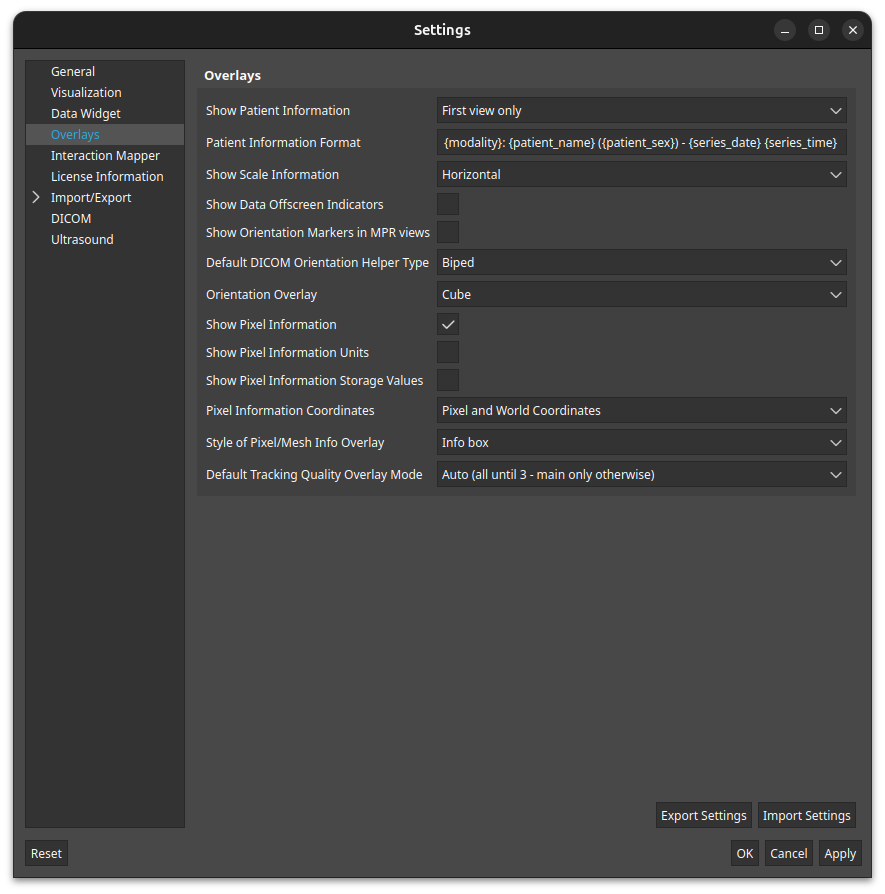Edit the Patient Information Format field

(x=642, y=143)
